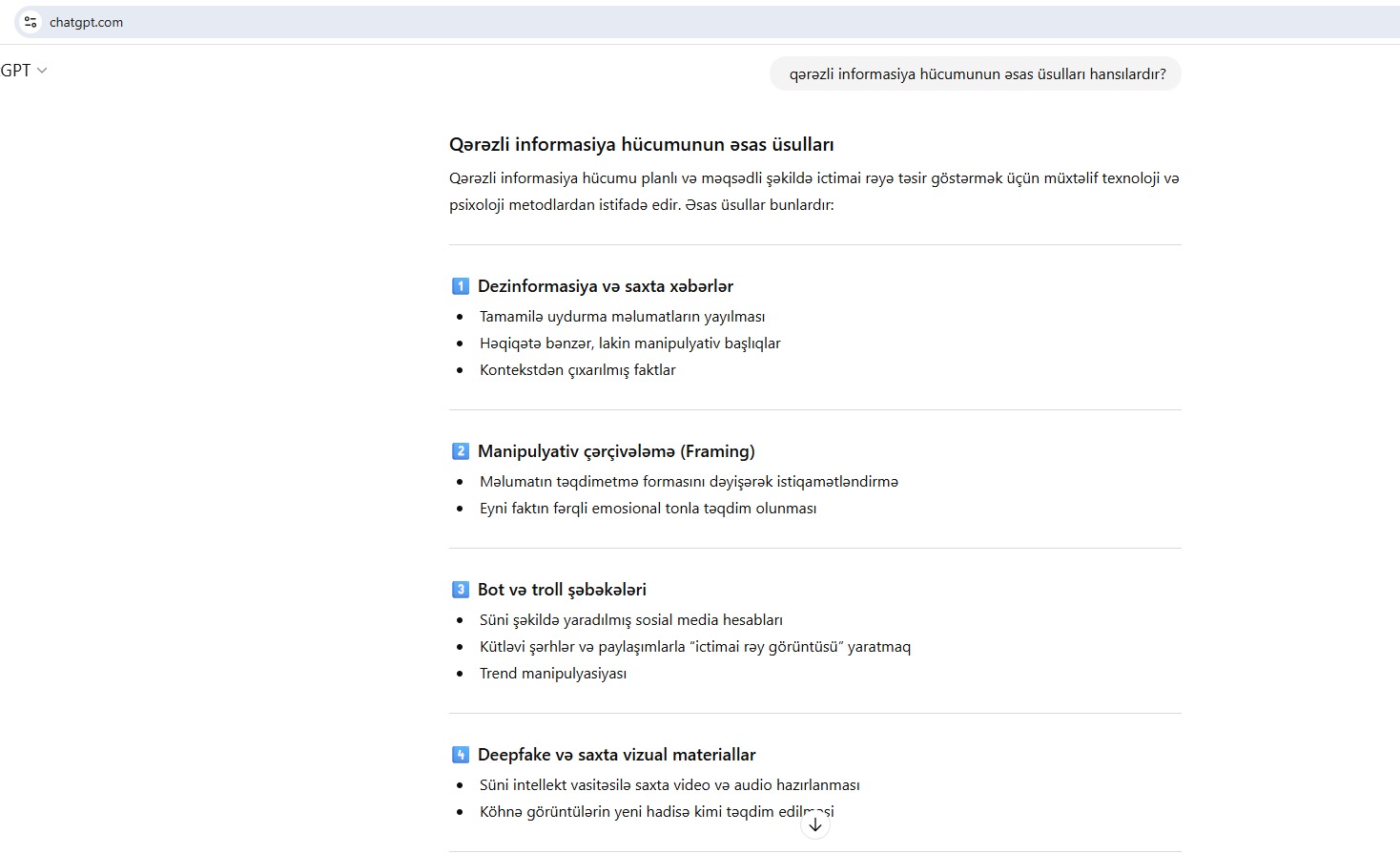Screen dimensions: 1400x854
Task: Click the site information icon in address bar
Action: (x=31, y=22)
